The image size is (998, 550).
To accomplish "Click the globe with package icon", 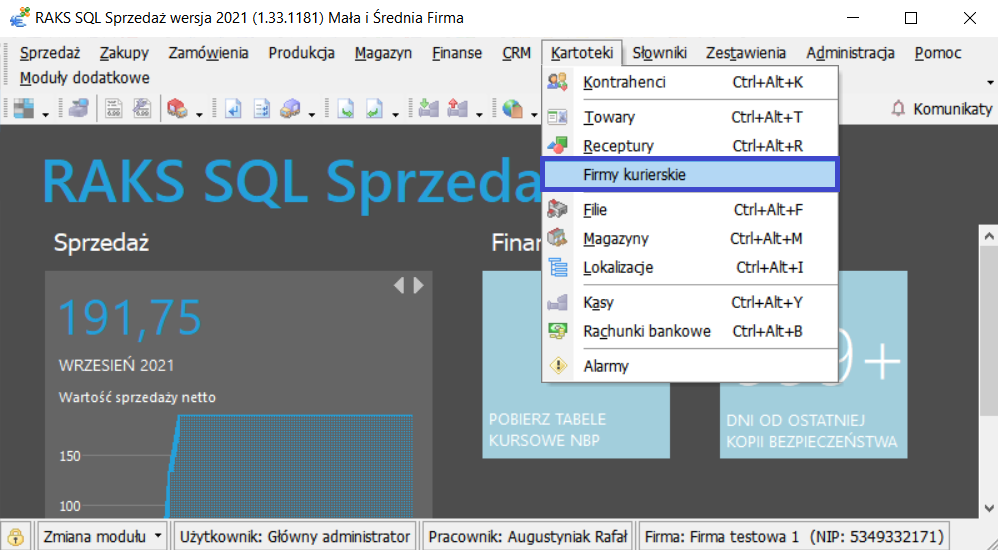I will [x=512, y=109].
